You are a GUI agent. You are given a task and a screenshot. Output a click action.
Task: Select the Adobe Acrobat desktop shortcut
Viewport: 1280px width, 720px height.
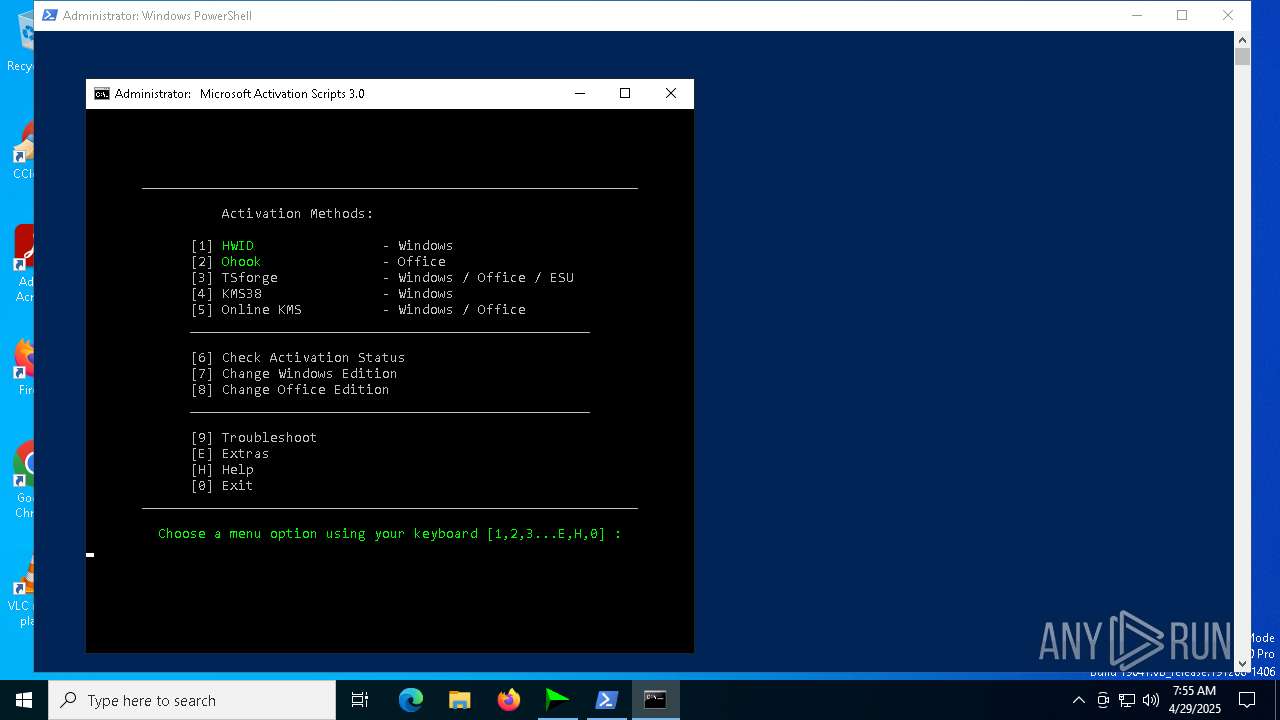tap(24, 263)
